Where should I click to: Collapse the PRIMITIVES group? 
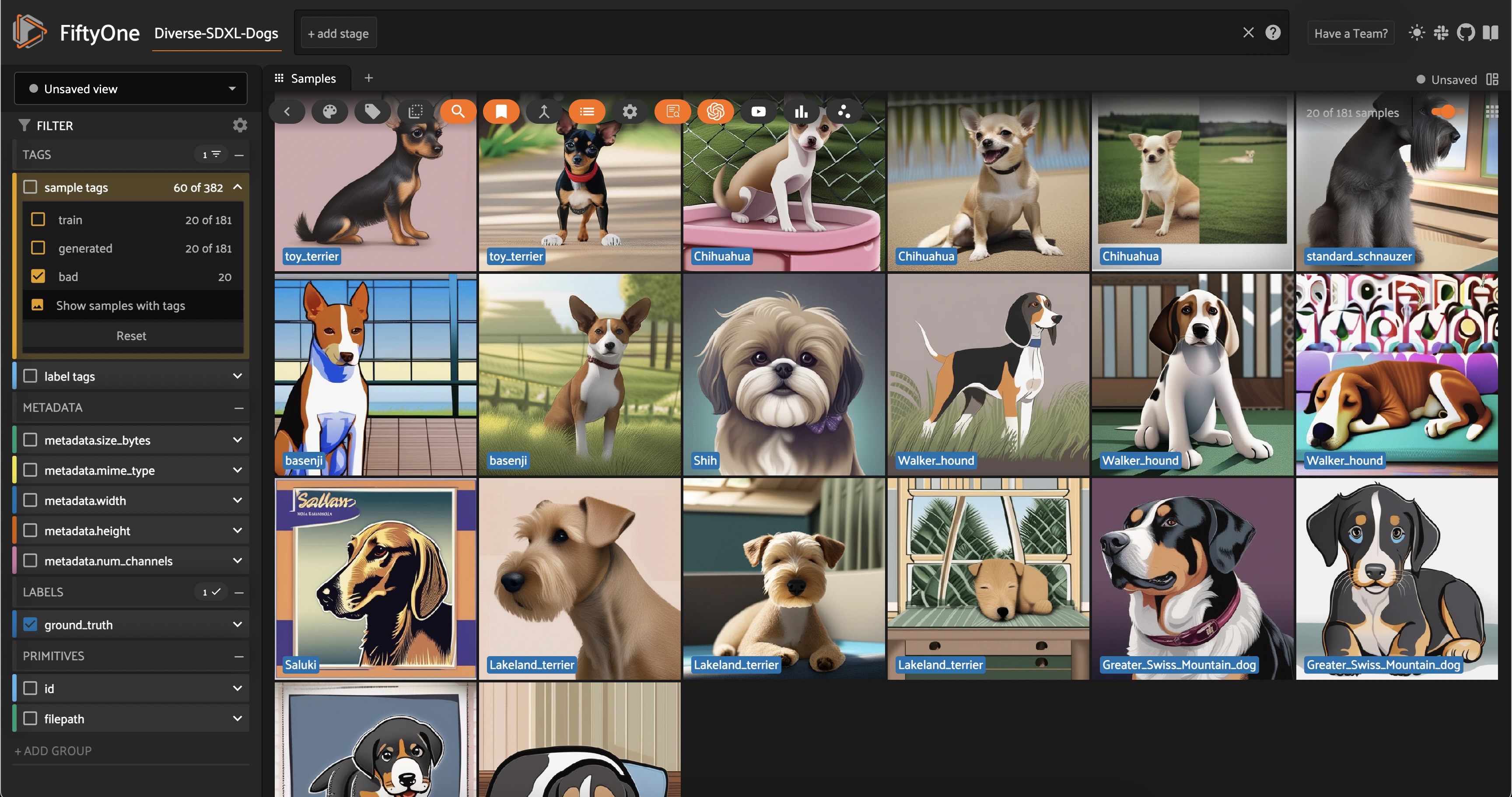pos(239,656)
